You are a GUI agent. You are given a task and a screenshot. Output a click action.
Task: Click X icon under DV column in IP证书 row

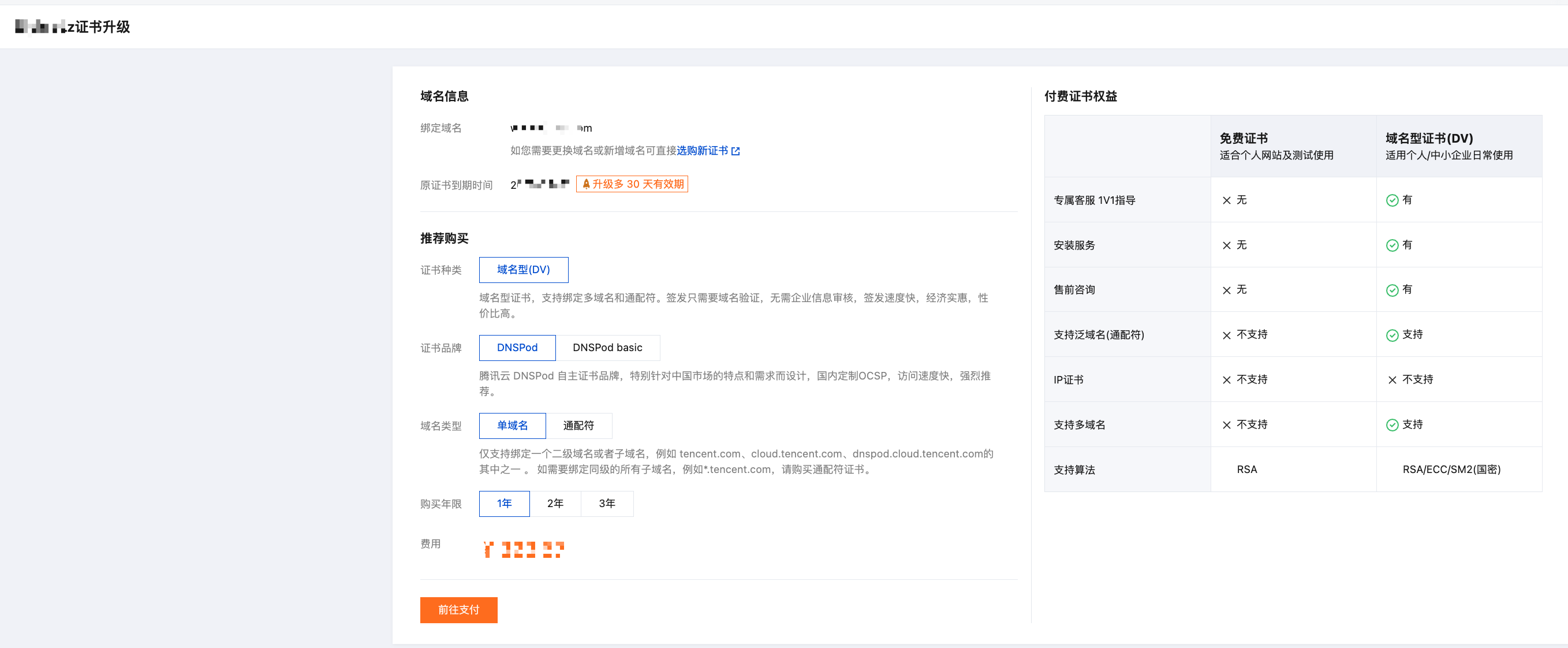[1391, 380]
